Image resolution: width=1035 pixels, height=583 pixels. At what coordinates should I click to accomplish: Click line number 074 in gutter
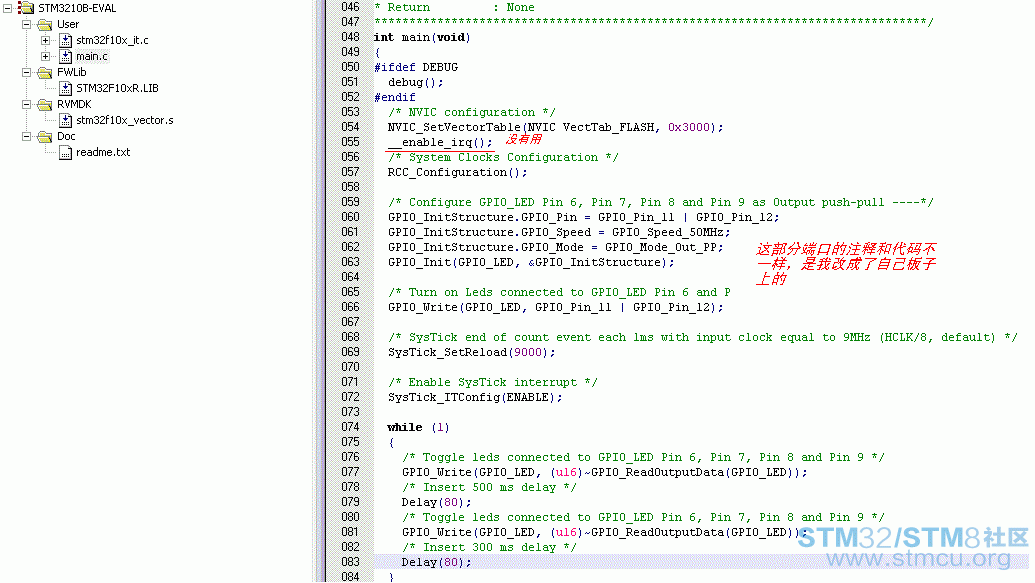[x=351, y=427]
